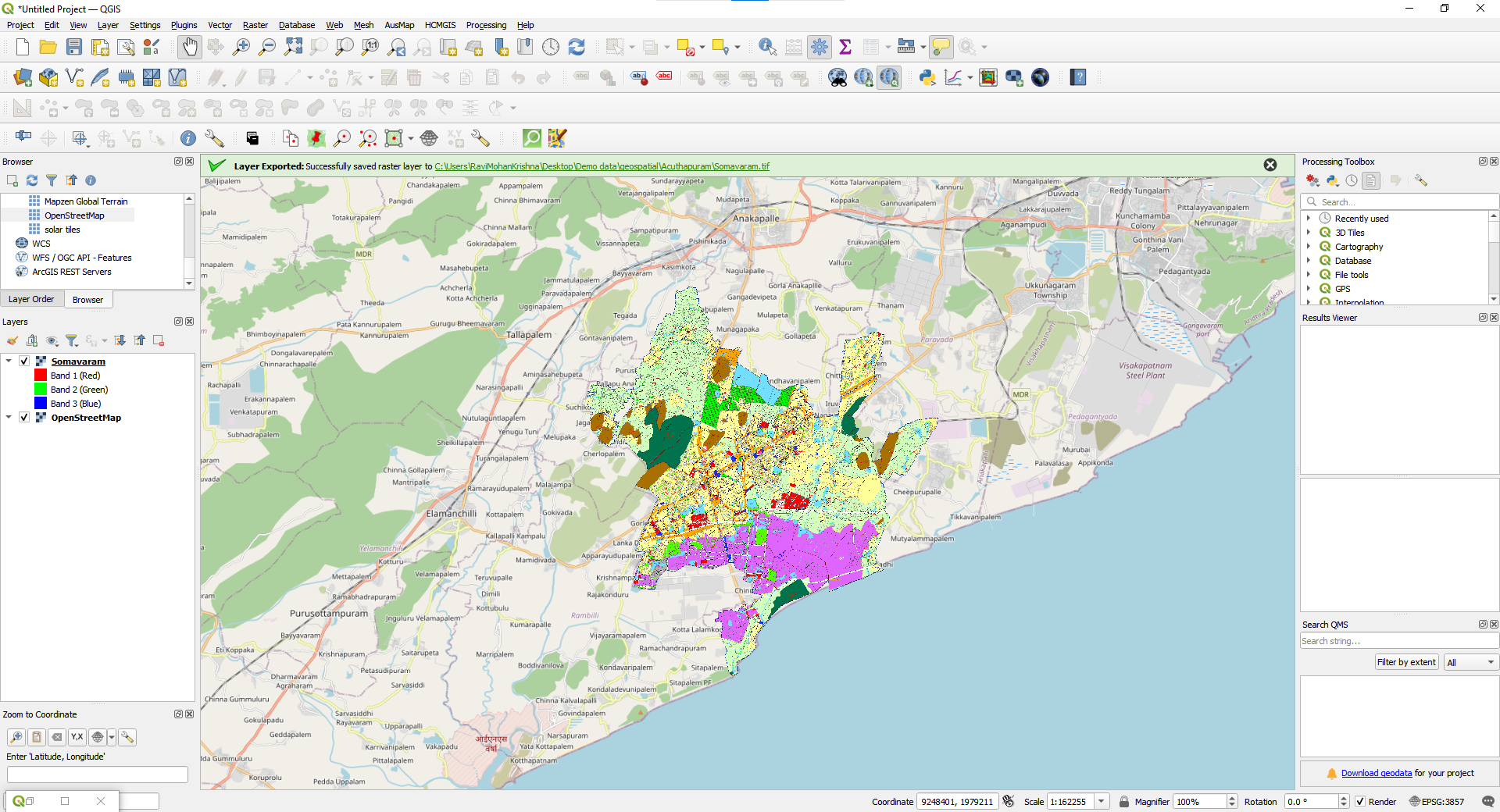Increase magnifier value with up arrow
Screen dimensions: 1500x812
(1232, 798)
